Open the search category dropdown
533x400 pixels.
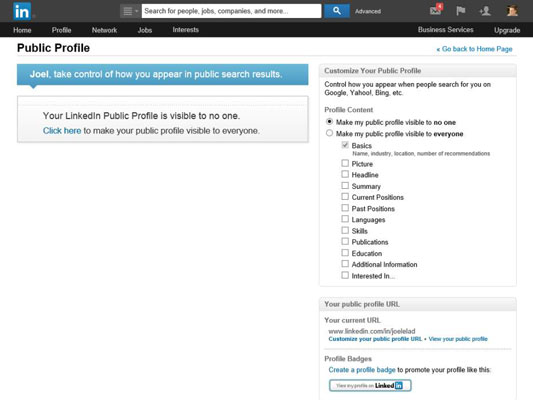pos(130,11)
